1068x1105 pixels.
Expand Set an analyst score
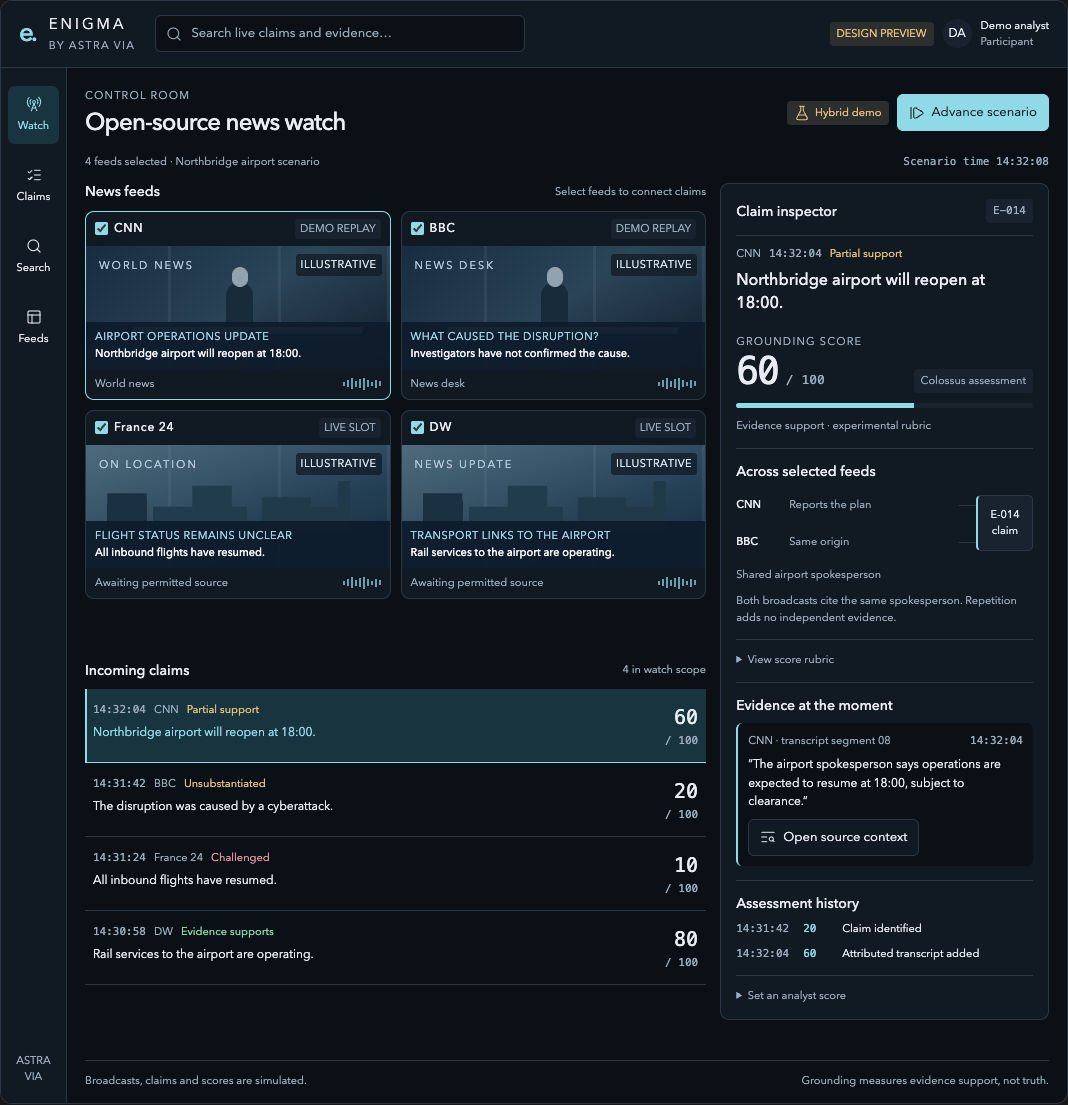click(791, 996)
